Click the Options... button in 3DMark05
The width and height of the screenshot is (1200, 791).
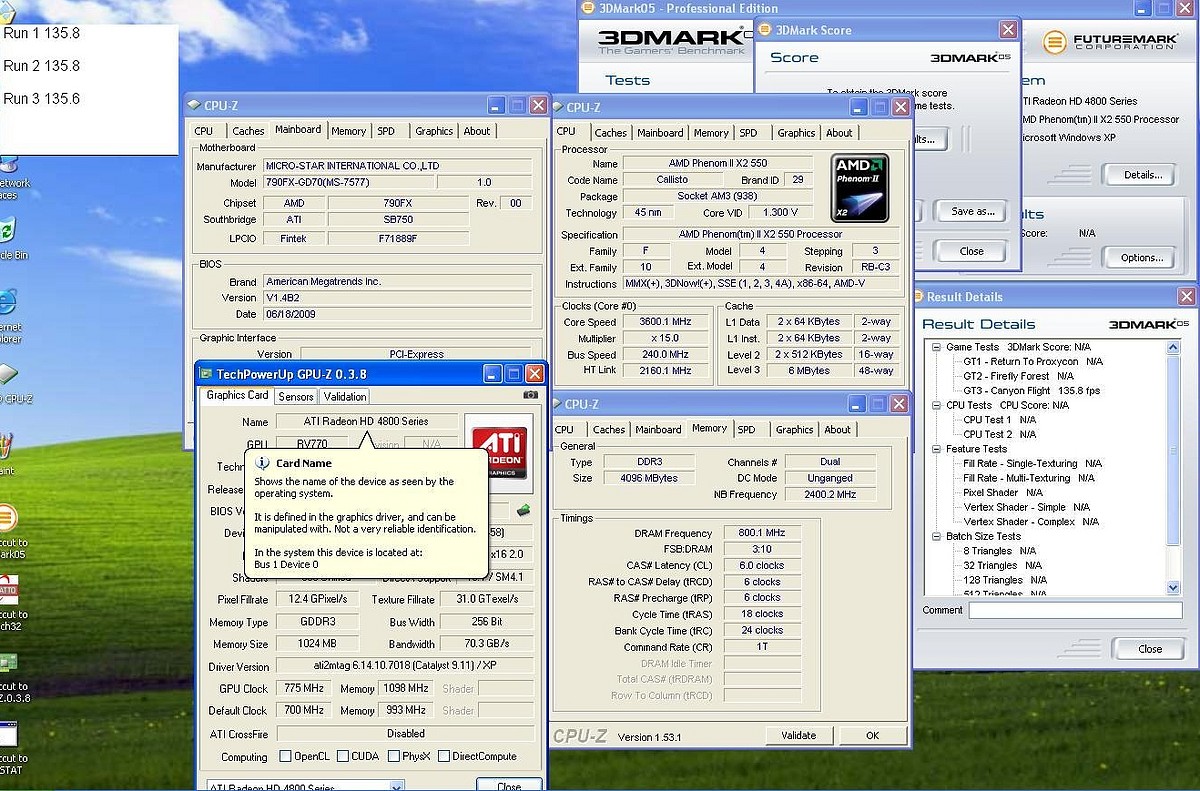coord(1143,257)
